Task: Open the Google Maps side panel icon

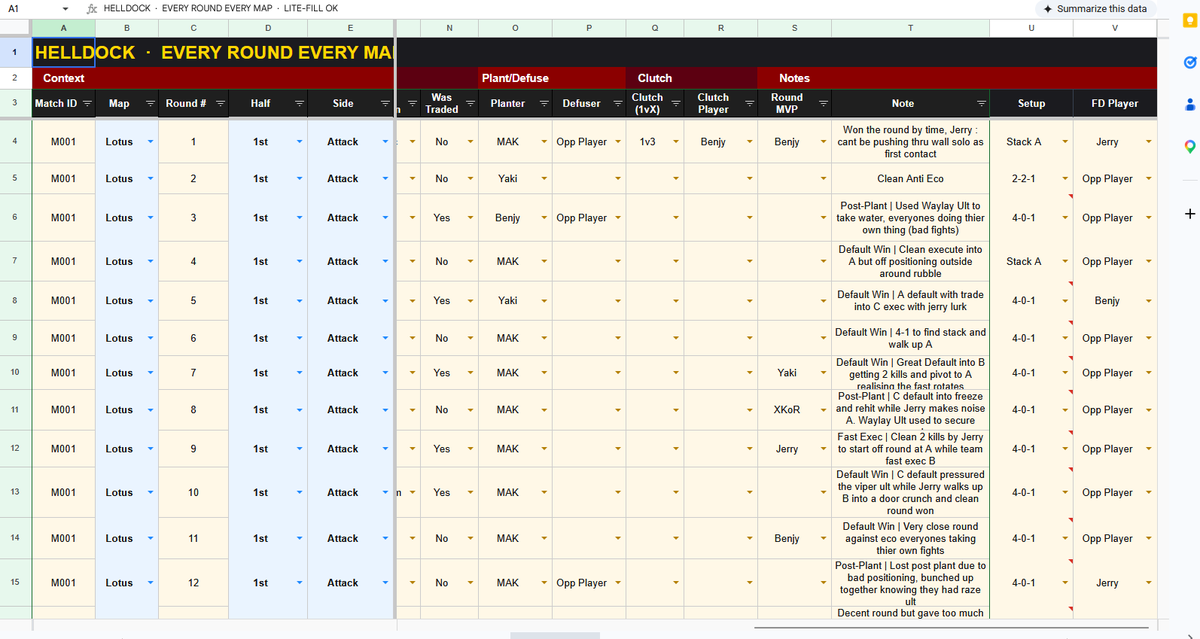Action: 1188,147
